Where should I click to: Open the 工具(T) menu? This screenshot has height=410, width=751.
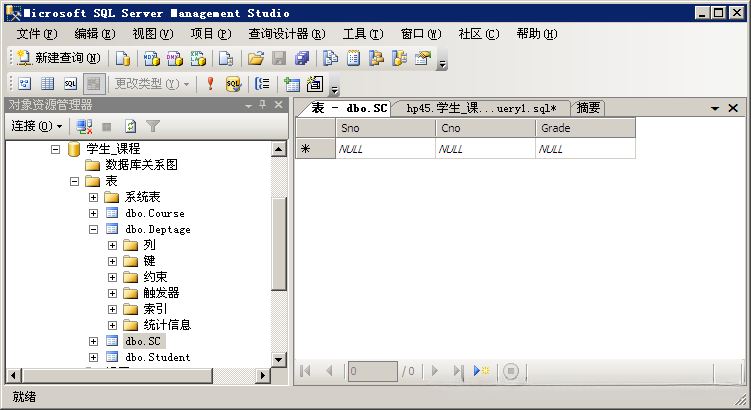click(363, 34)
